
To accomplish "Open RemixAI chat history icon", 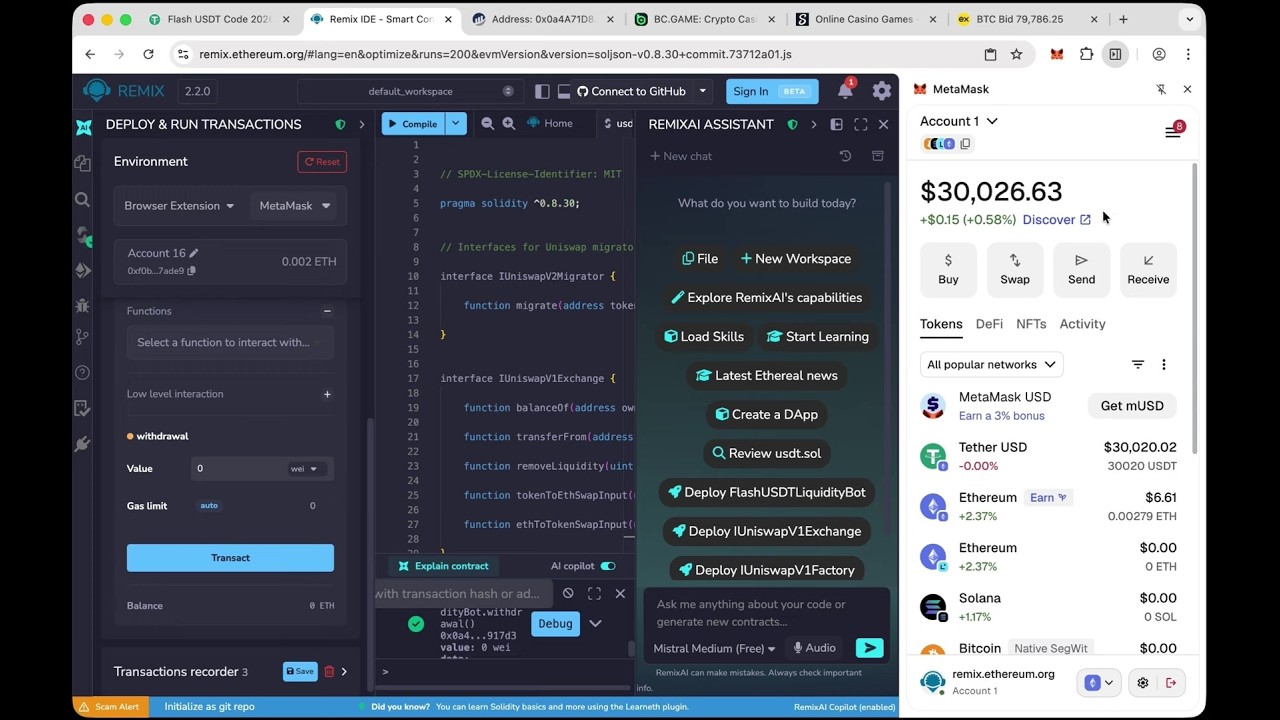I will click(x=845, y=156).
